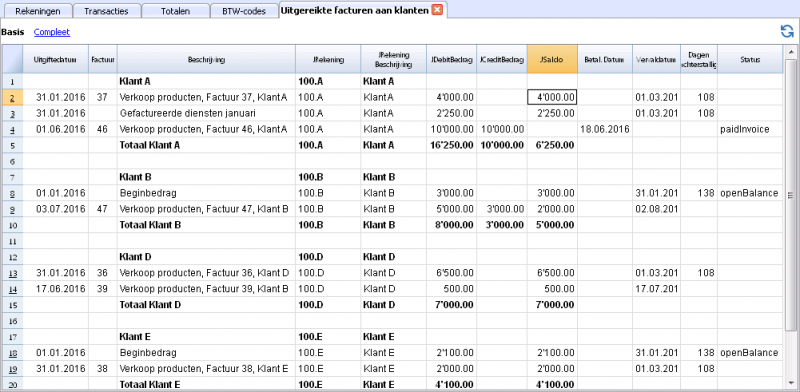Screen dimensions: 800x392
Task: Open the Transacties tab
Action: click(x=106, y=11)
